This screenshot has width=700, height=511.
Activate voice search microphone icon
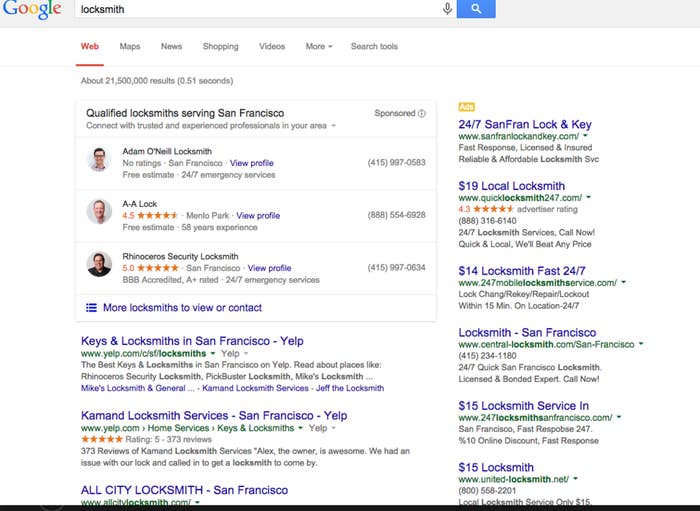tap(447, 8)
